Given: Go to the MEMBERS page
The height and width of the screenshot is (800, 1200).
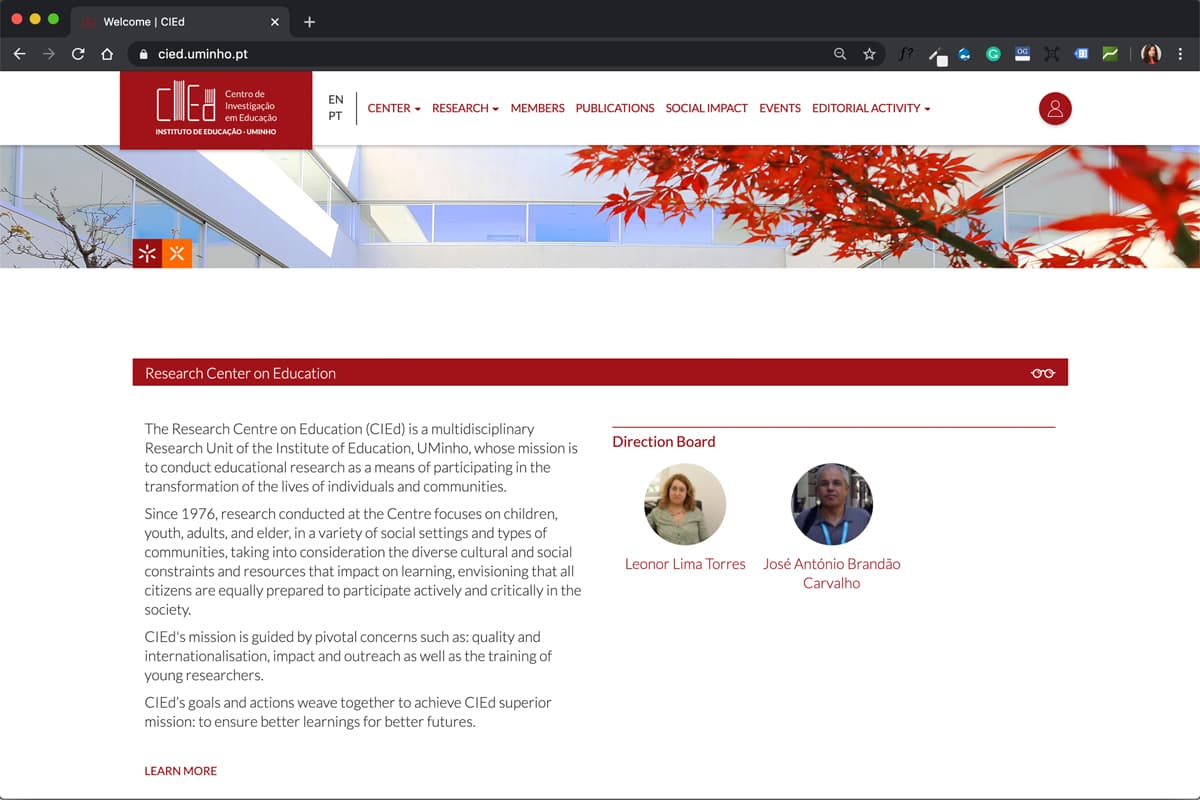Looking at the screenshot, I should [537, 108].
